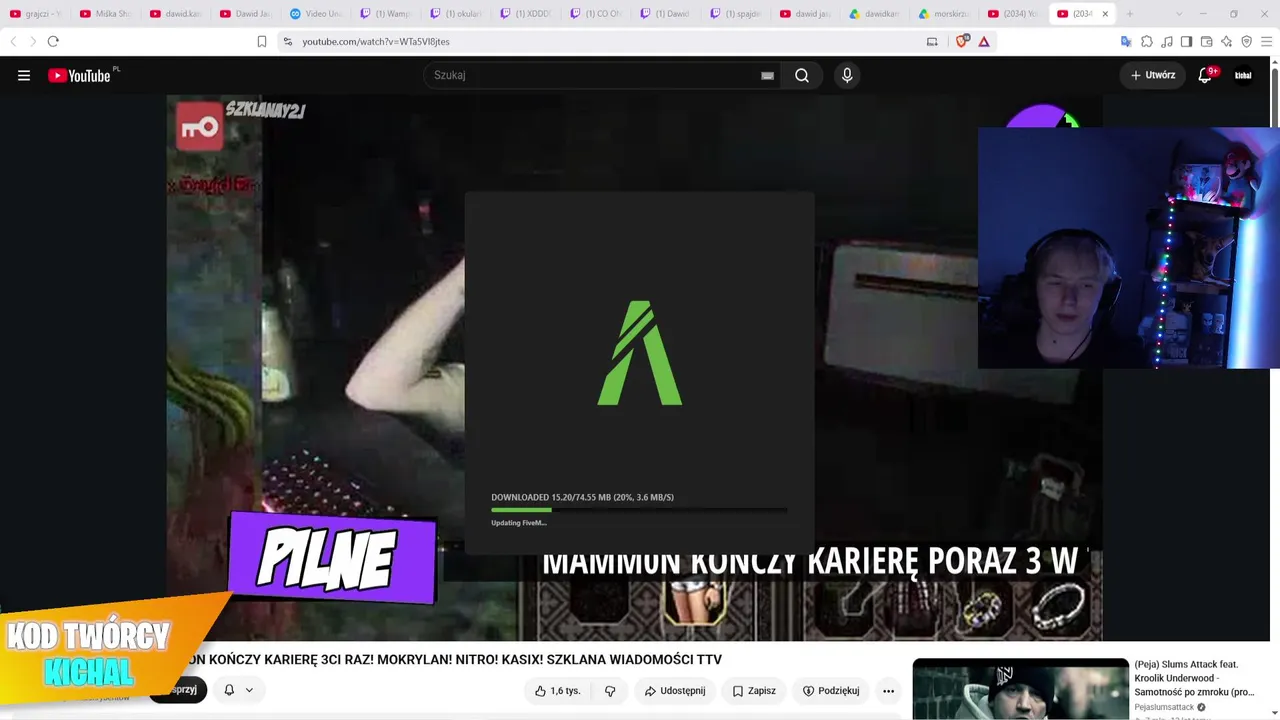Click the install-app screen icon in address bar
This screenshot has height=720, width=1280.
pos(932,41)
